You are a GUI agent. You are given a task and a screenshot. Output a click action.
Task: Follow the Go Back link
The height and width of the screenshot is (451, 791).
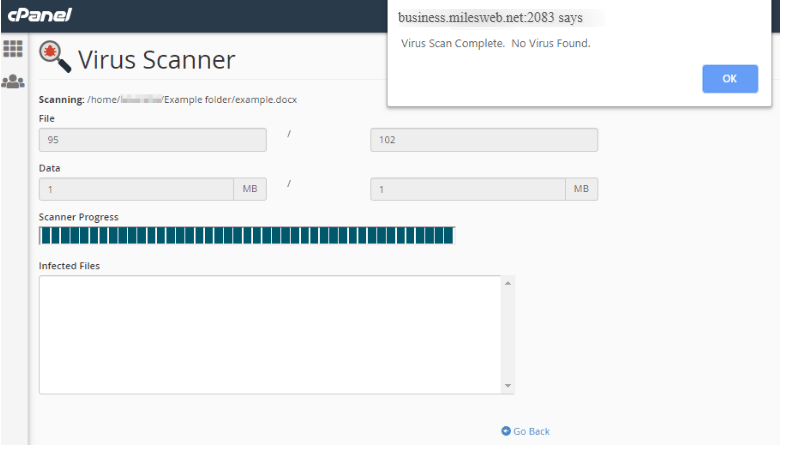click(x=526, y=431)
